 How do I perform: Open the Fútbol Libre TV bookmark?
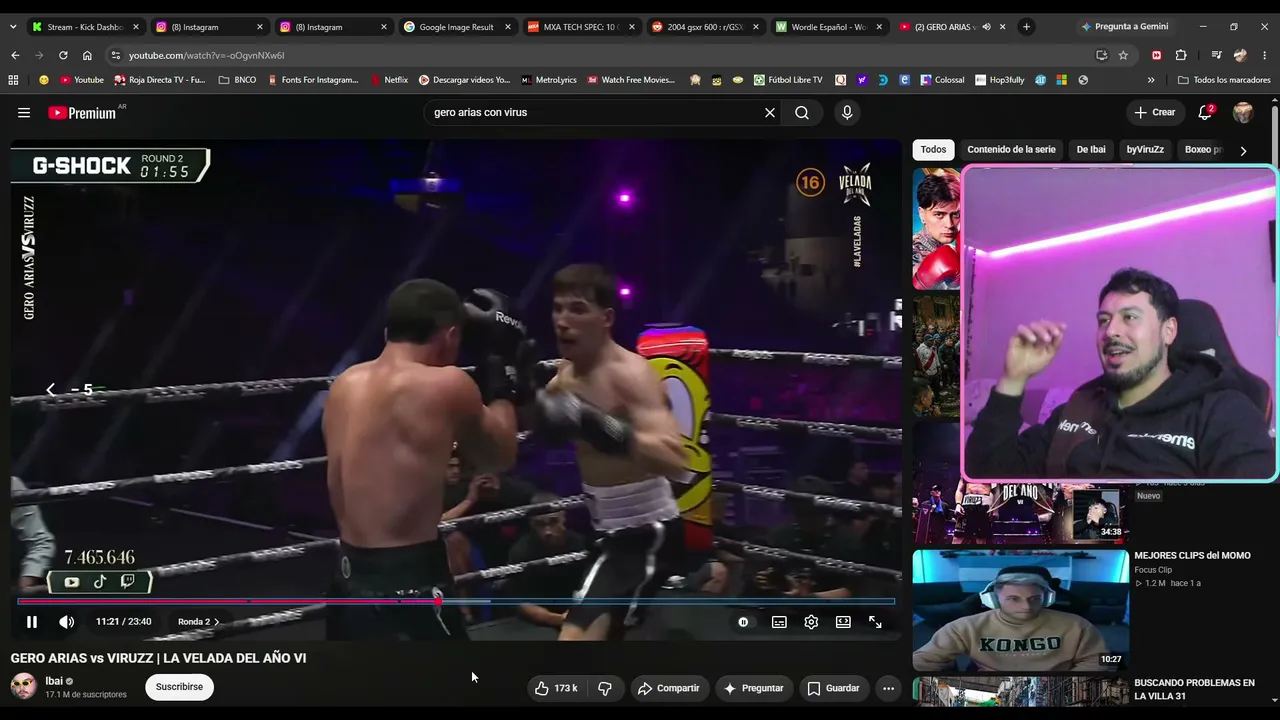788,80
